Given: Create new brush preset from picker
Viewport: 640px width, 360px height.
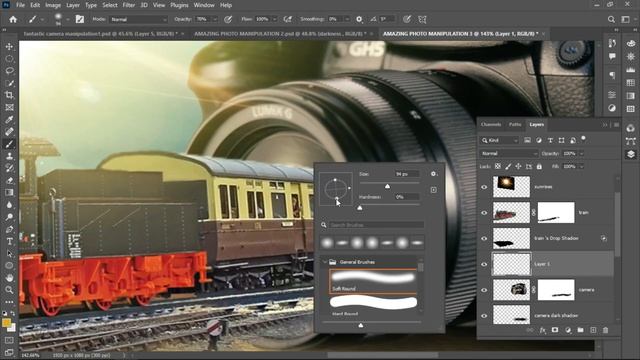Looking at the screenshot, I should pyautogui.click(x=433, y=190).
